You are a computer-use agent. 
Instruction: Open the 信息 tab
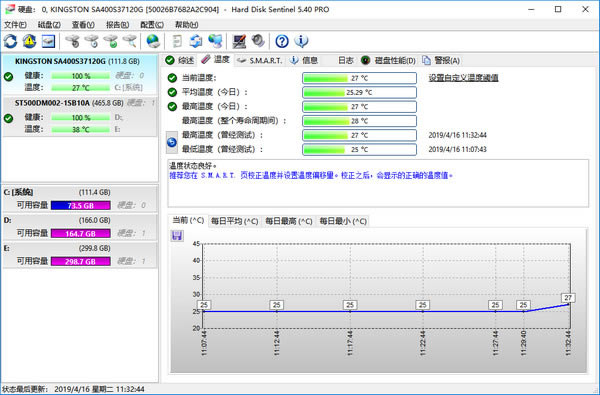click(x=304, y=60)
